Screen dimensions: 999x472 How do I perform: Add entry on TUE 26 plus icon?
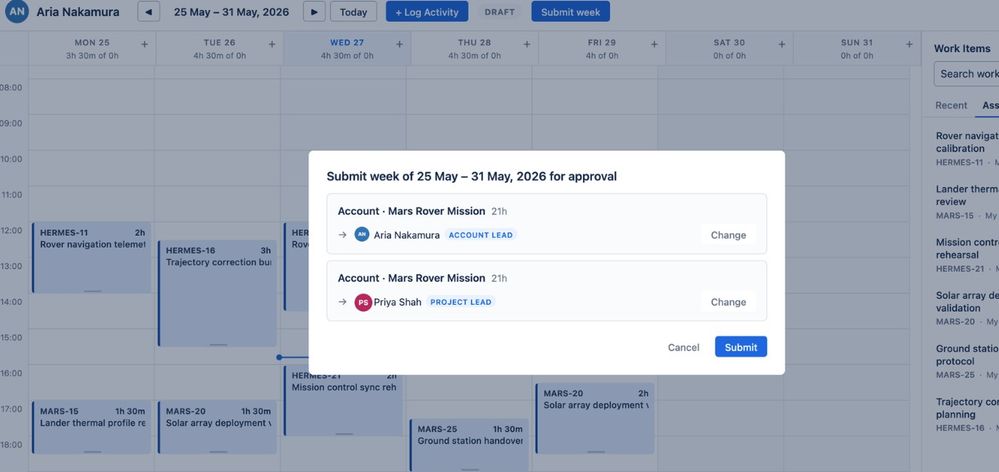[272, 44]
